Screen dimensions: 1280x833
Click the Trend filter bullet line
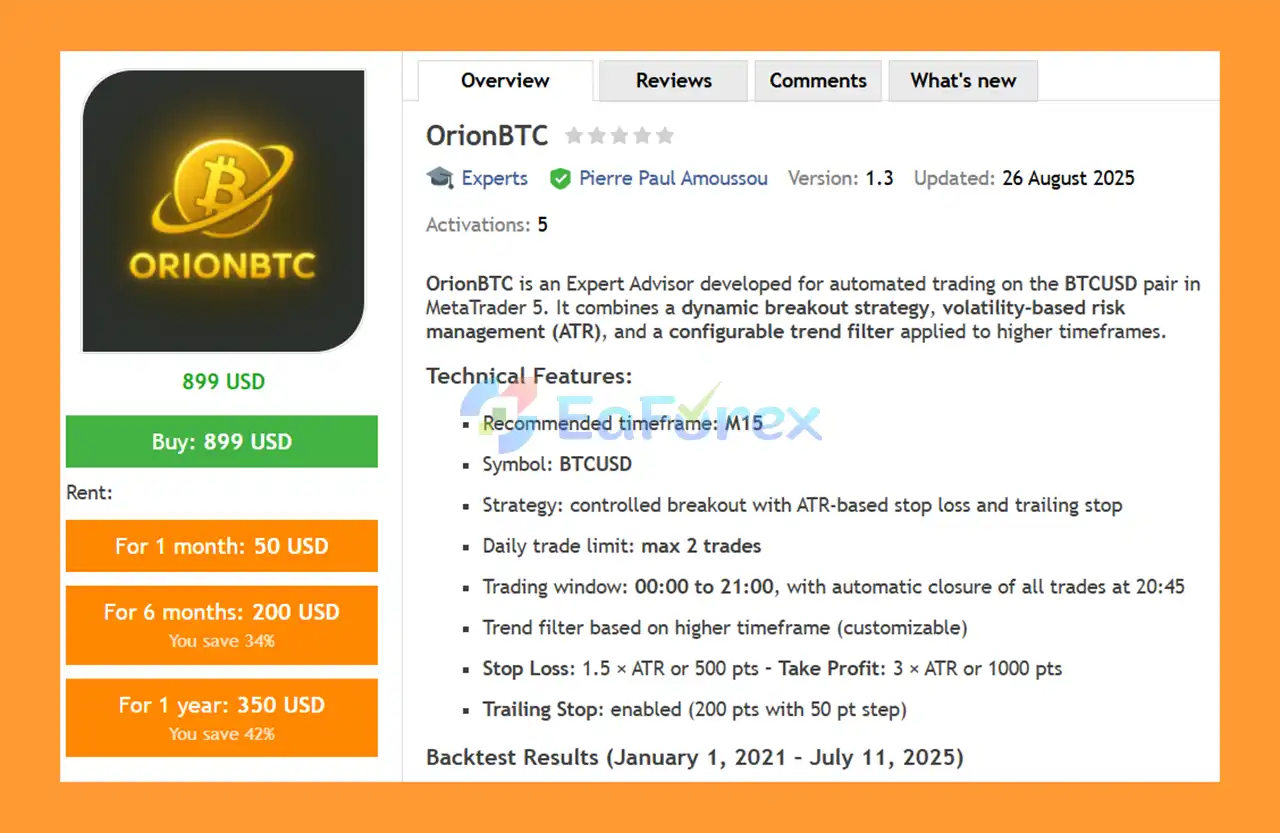click(x=725, y=628)
